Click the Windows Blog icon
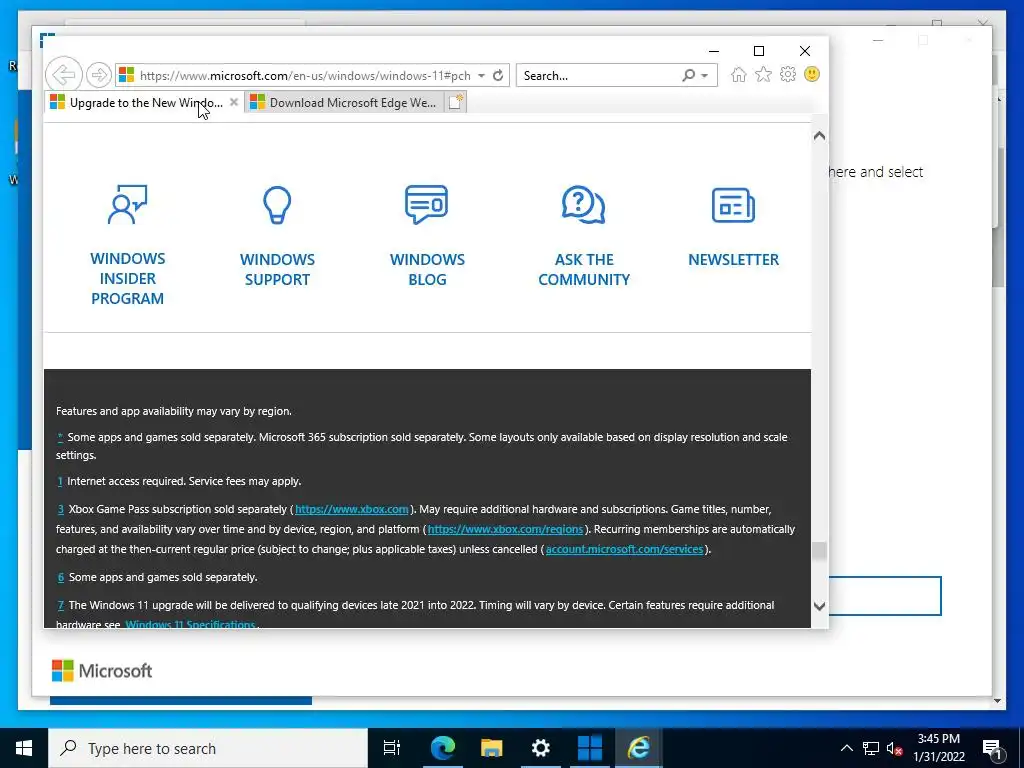This screenshot has width=1024, height=768. 426,204
